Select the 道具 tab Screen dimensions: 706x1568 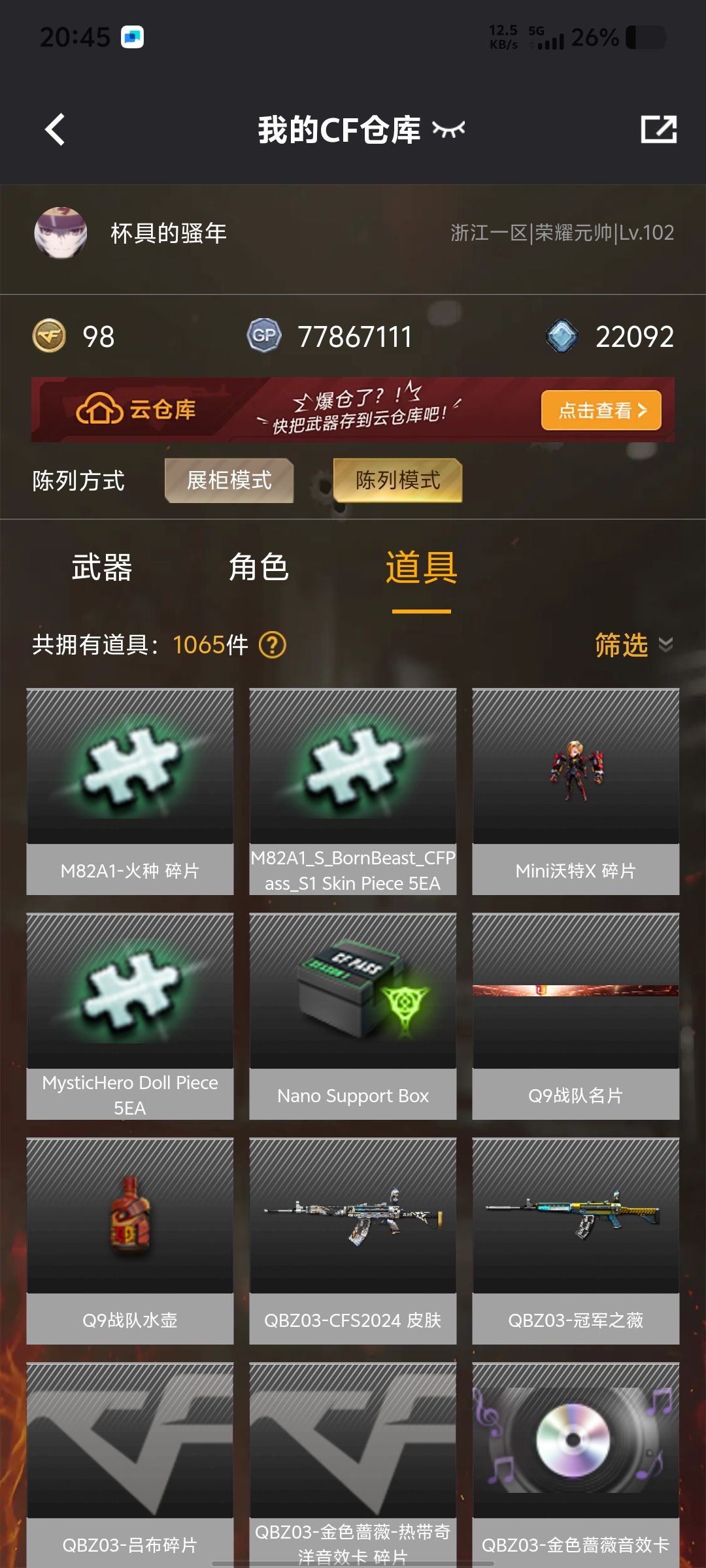tap(422, 566)
